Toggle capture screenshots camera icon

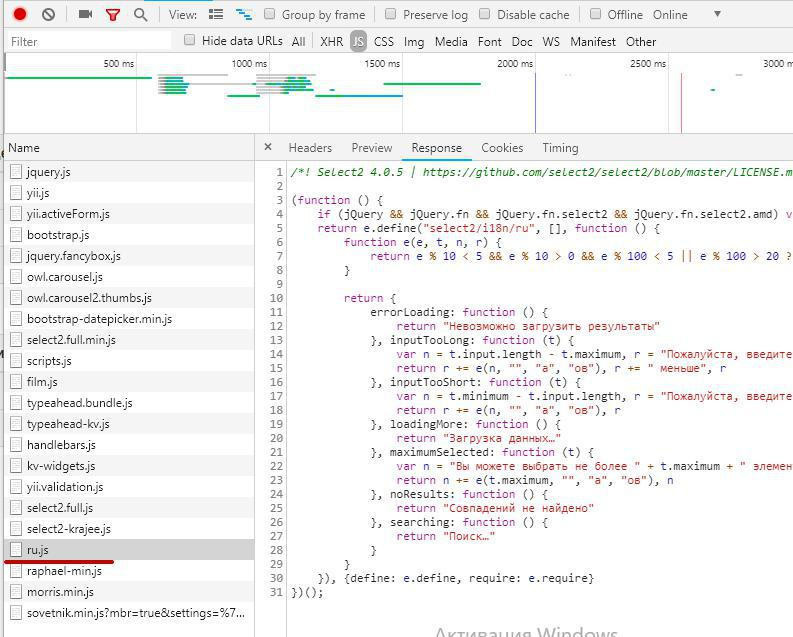point(85,14)
